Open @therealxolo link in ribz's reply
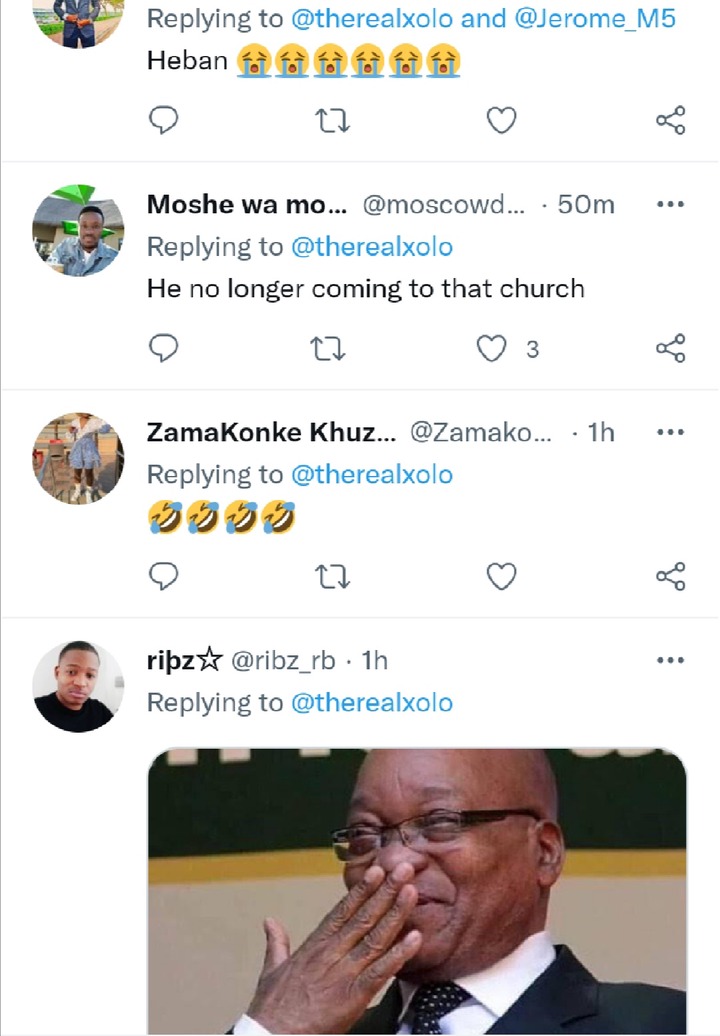Screen dimensions: 720x1036 pyautogui.click(x=371, y=702)
